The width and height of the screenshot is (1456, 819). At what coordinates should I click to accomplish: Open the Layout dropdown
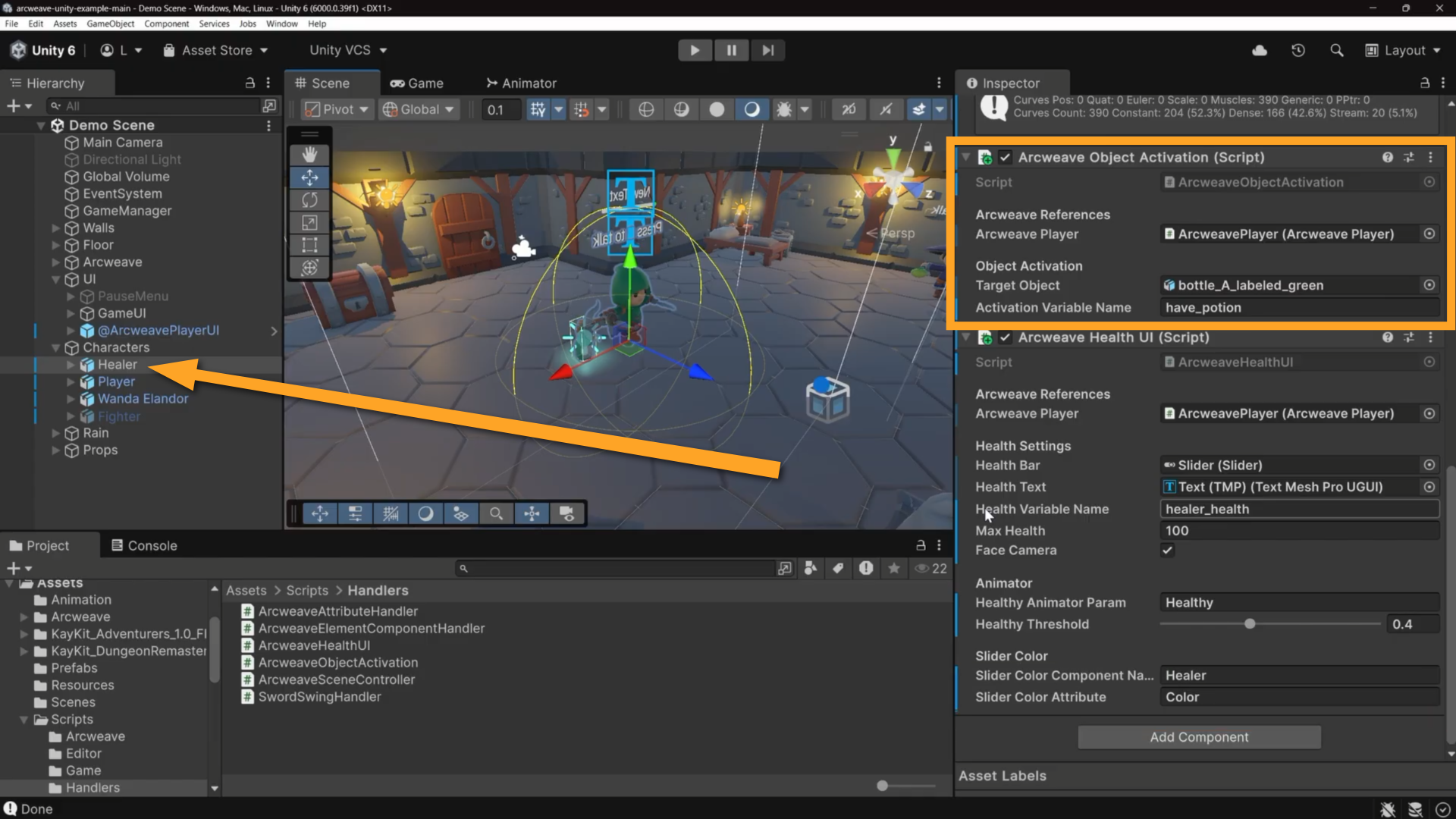pos(1402,50)
